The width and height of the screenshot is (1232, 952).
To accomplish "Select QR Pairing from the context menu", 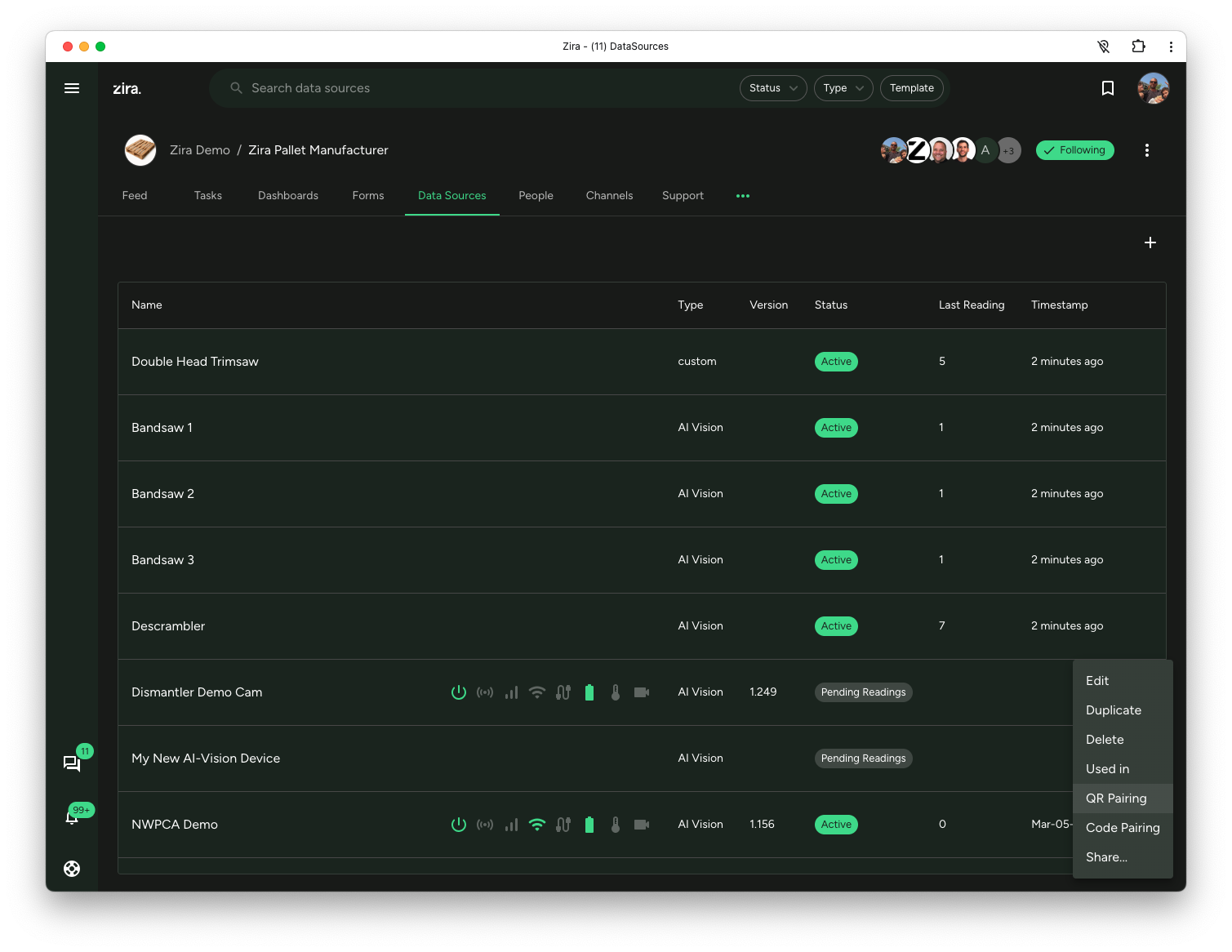I will (1123, 799).
